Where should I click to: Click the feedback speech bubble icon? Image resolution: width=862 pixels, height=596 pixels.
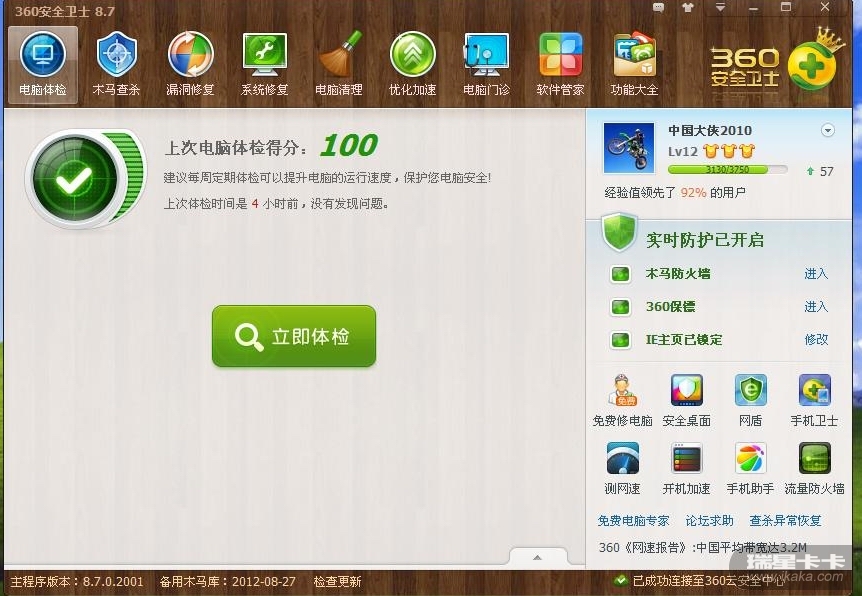(658, 8)
